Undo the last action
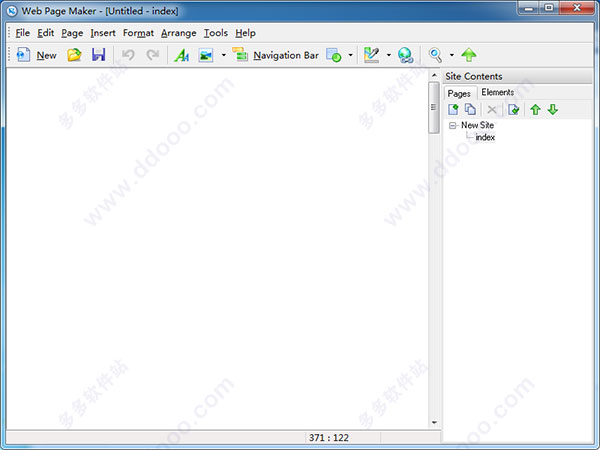 click(x=128, y=55)
